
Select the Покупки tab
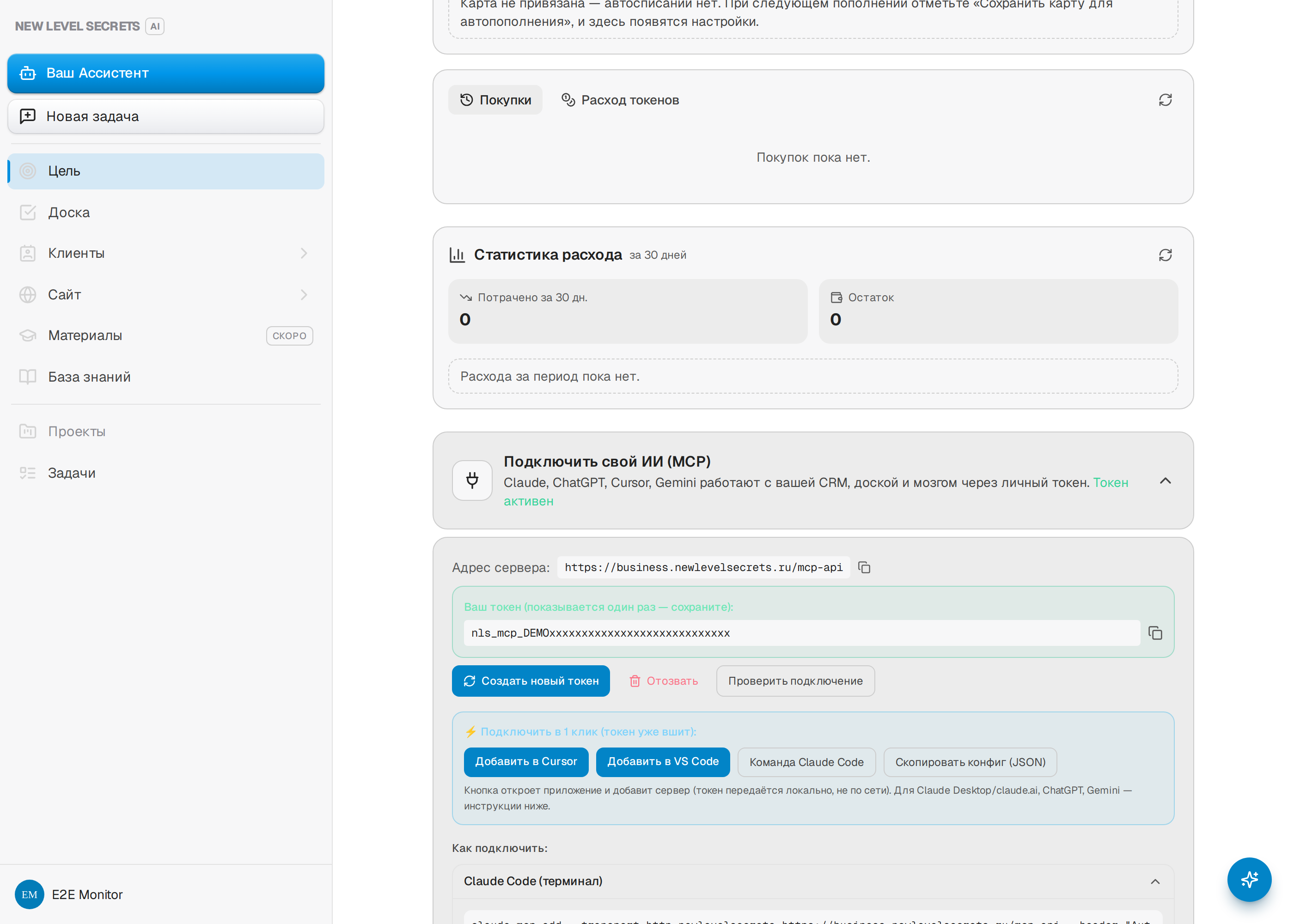(x=495, y=100)
